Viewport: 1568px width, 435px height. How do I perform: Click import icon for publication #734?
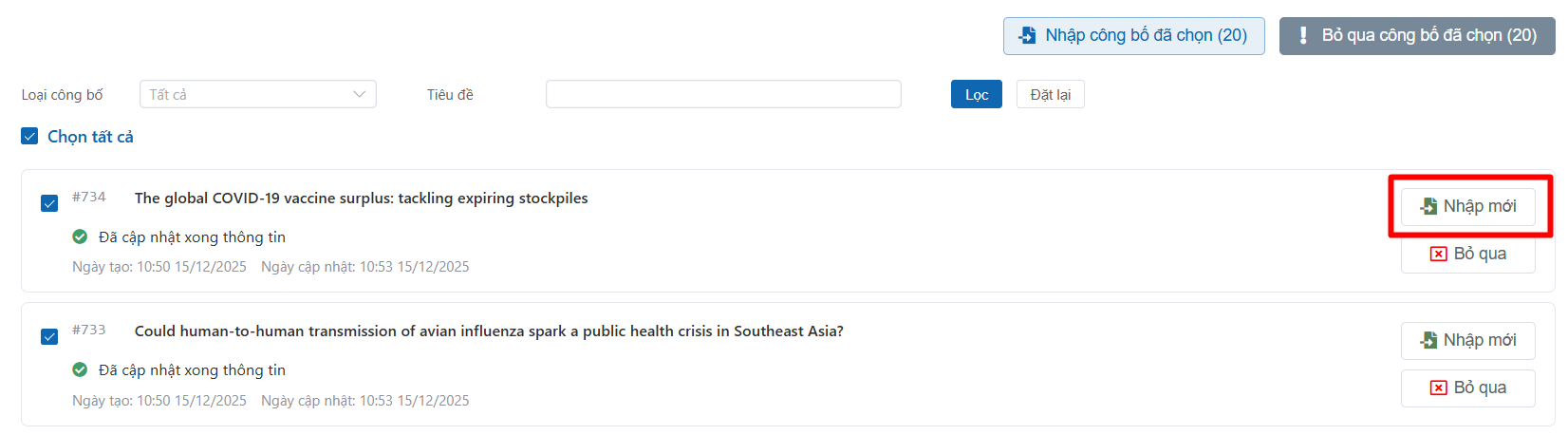point(1428,207)
